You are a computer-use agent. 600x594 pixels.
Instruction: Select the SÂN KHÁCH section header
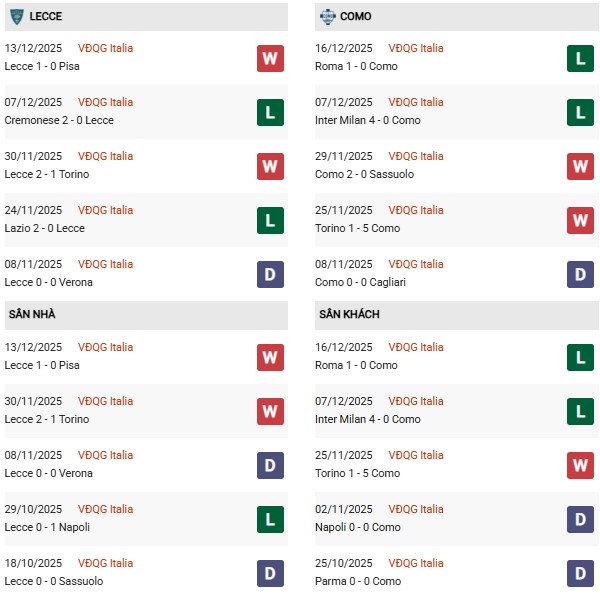(349, 314)
